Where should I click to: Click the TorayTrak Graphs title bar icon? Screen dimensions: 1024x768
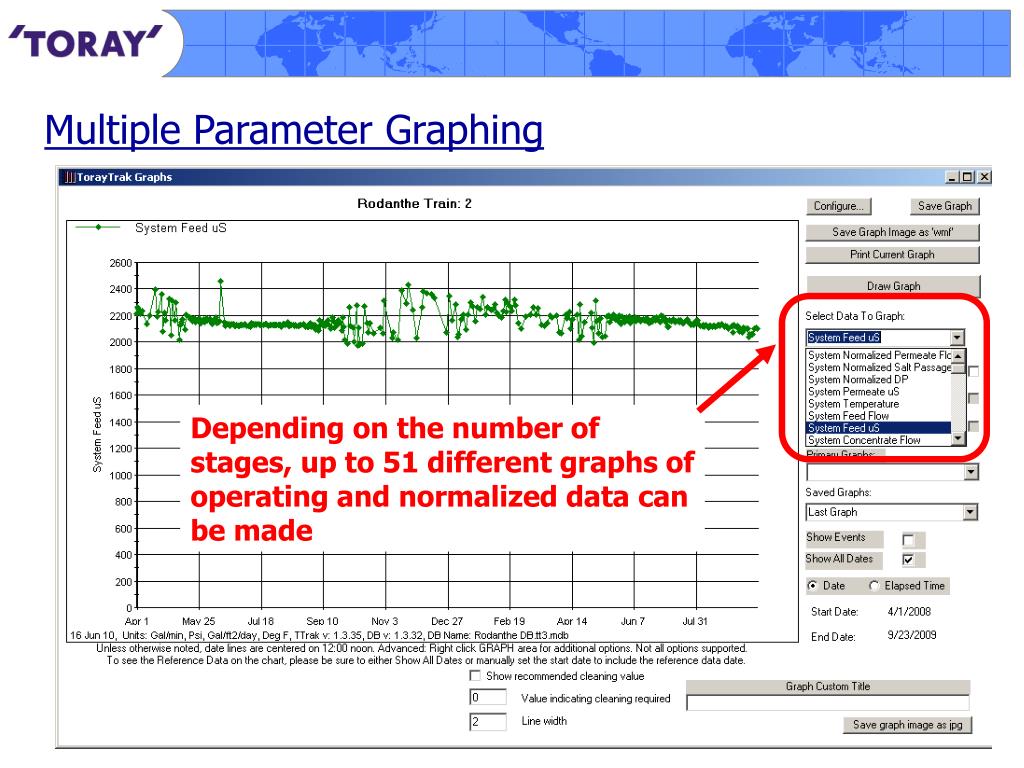coord(70,177)
